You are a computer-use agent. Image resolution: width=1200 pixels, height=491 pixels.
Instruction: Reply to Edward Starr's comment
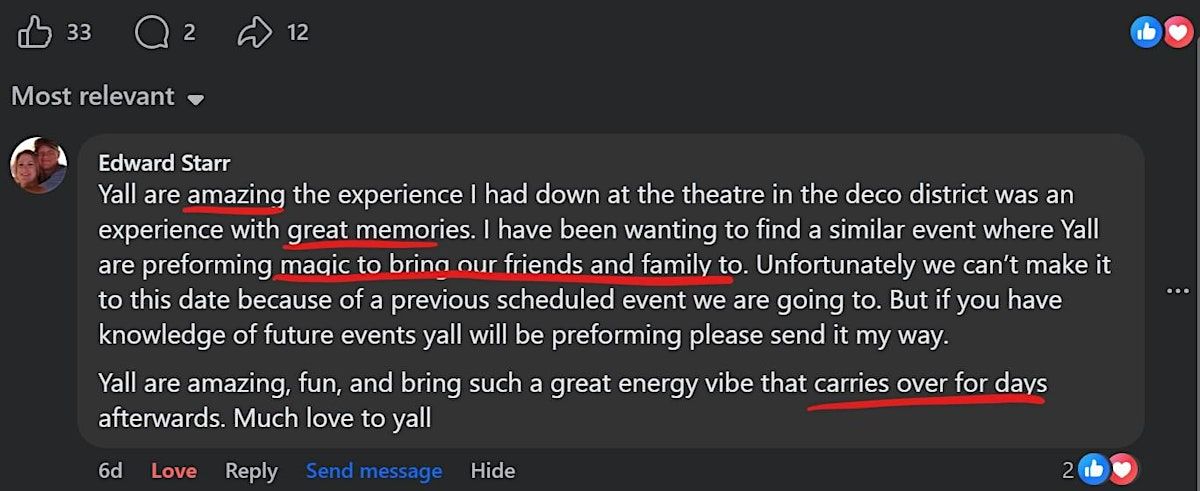[x=251, y=470]
